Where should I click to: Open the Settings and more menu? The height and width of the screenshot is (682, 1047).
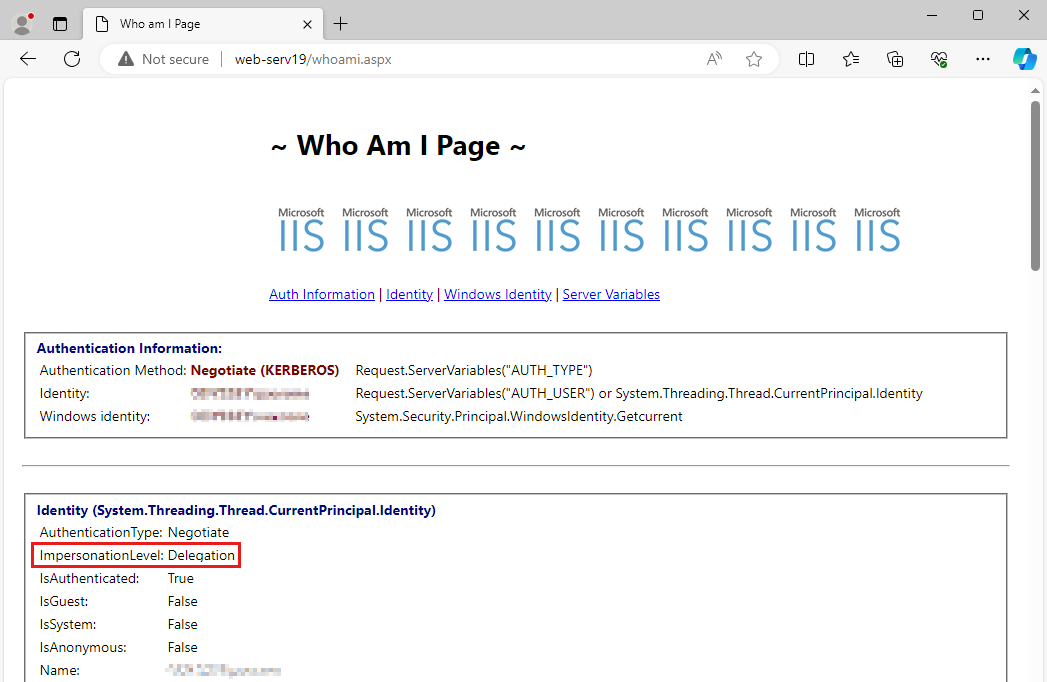coord(983,59)
